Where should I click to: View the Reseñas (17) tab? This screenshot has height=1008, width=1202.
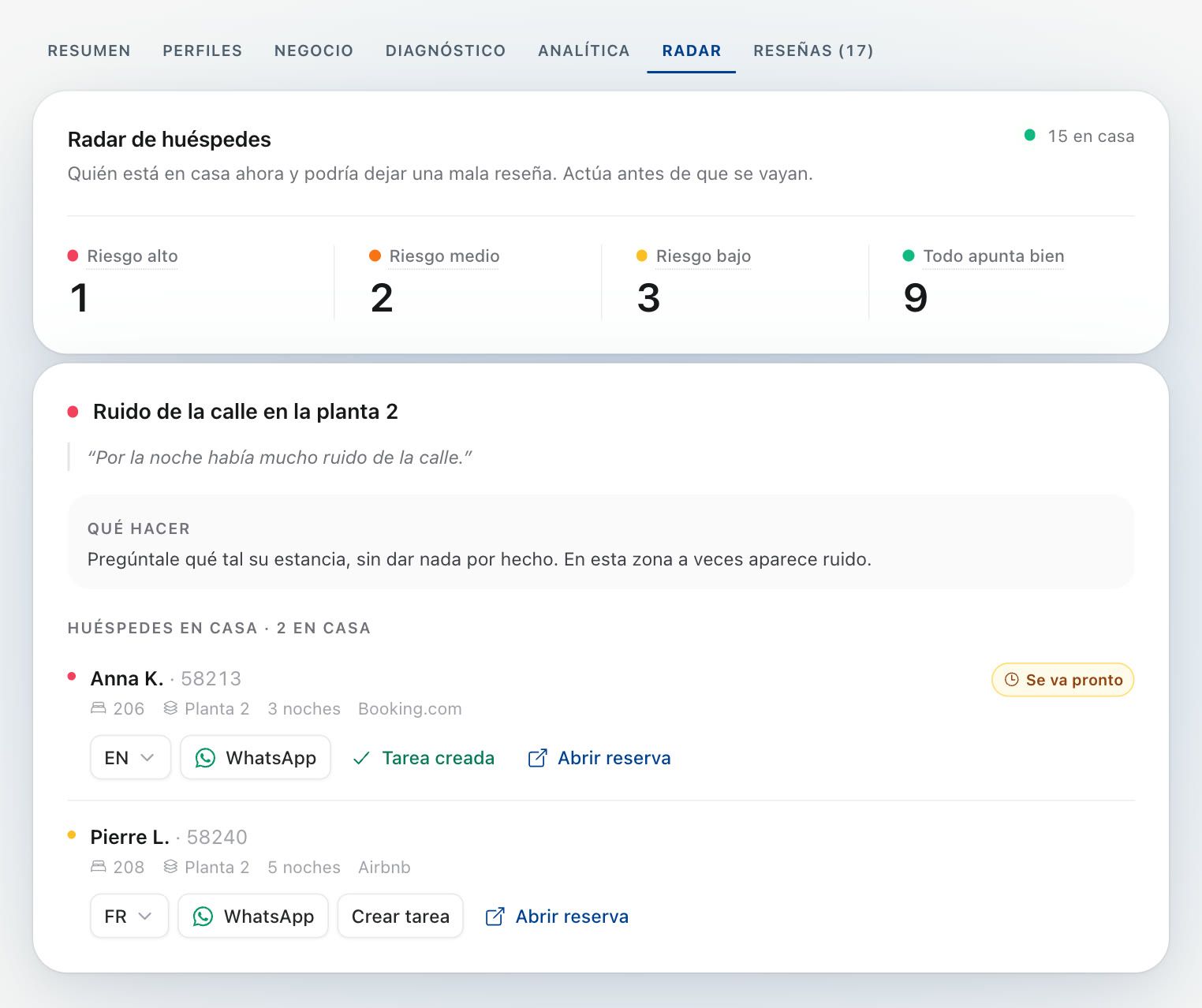(x=813, y=50)
